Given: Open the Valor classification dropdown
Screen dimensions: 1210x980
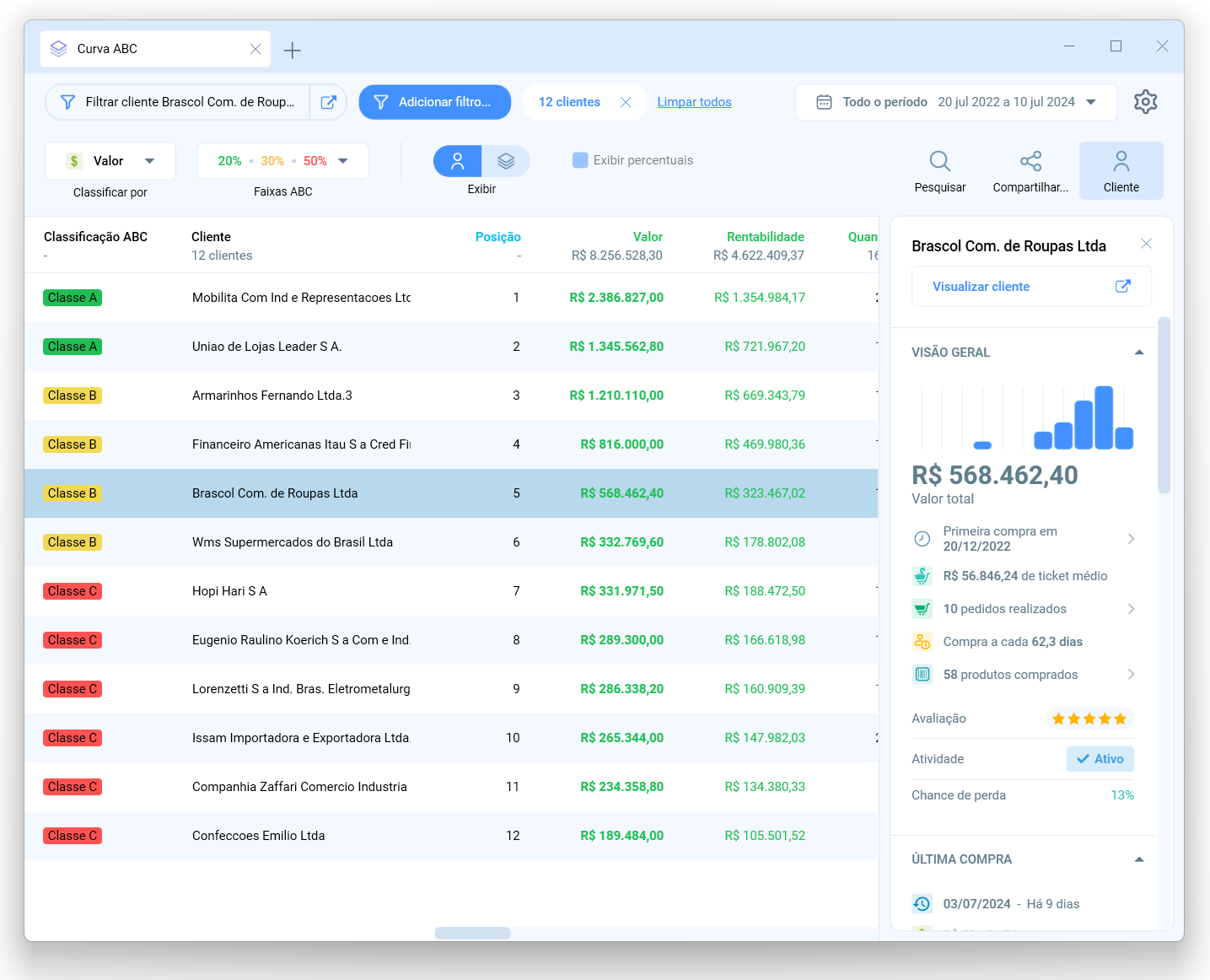Looking at the screenshot, I should coord(110,161).
